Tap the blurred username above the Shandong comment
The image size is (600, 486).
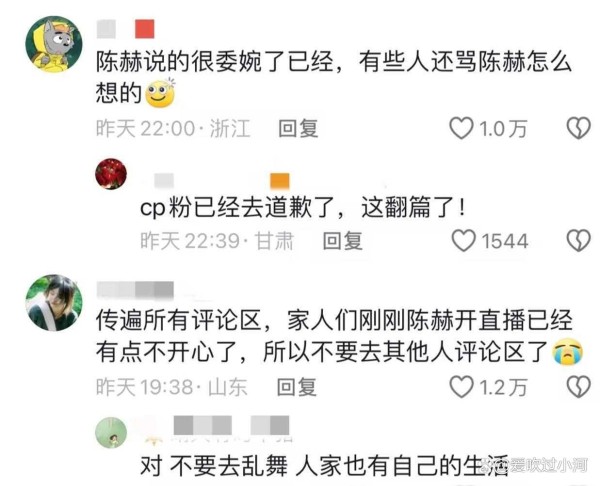coord(135,290)
